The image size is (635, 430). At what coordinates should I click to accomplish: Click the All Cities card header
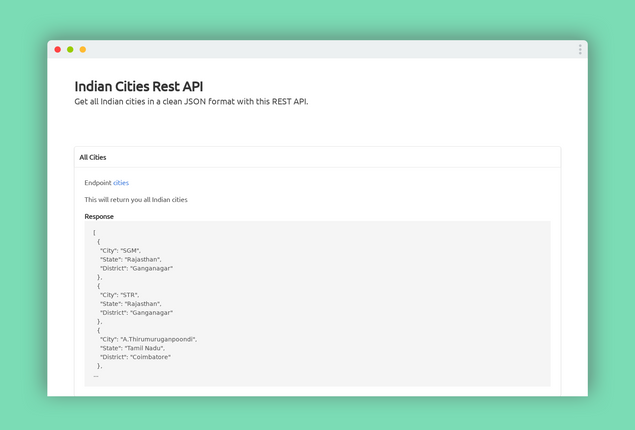[x=318, y=157]
